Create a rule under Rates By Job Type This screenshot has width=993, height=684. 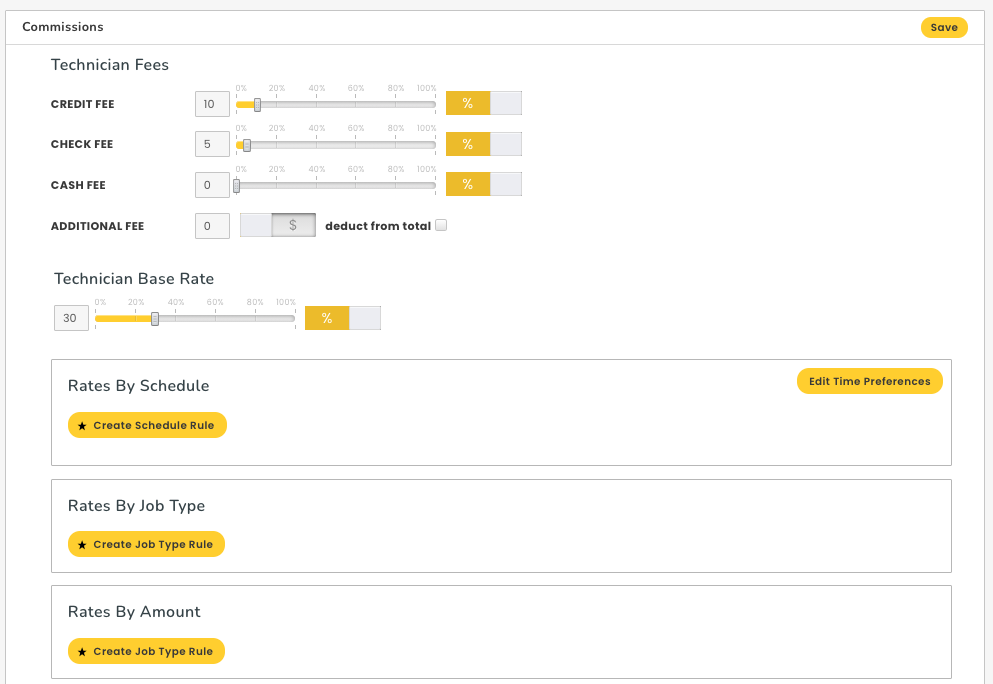pos(146,544)
